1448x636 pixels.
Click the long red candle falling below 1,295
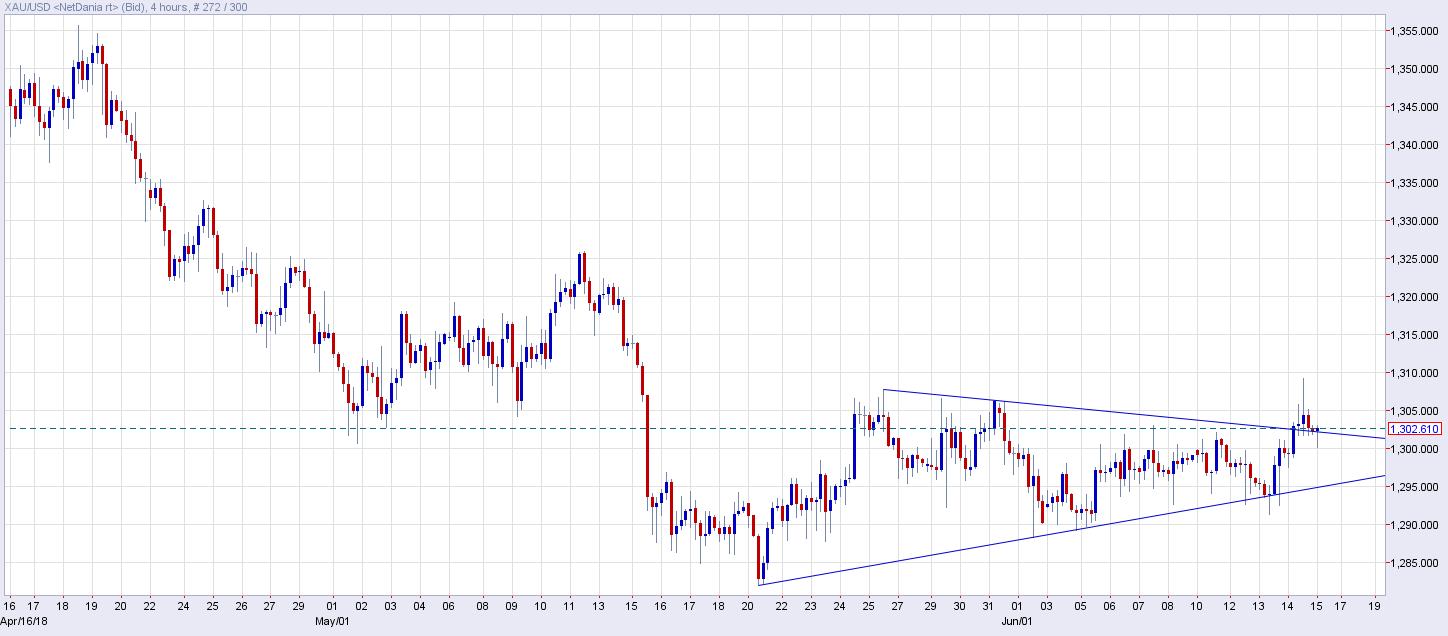pos(648,445)
